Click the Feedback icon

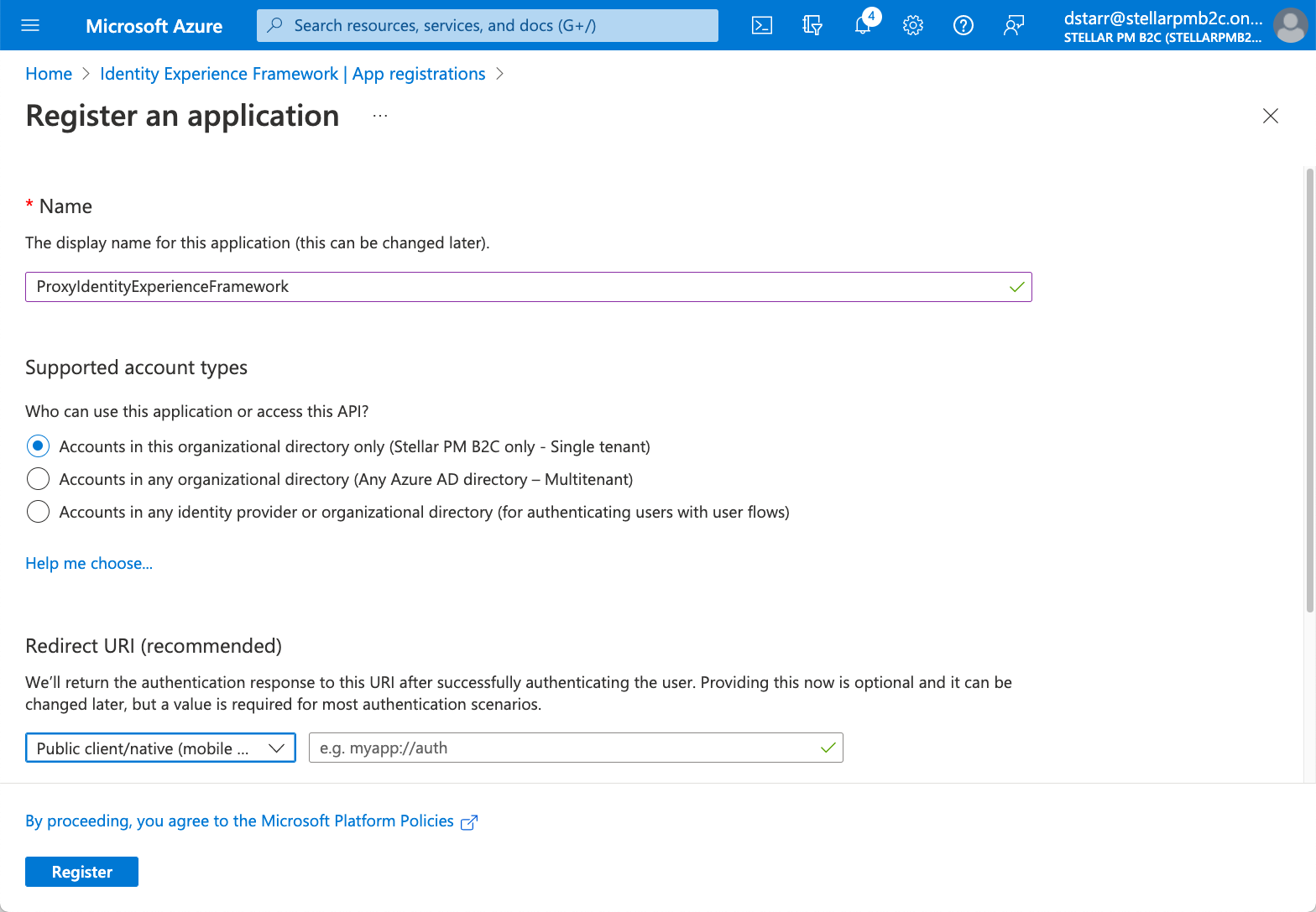click(1014, 25)
